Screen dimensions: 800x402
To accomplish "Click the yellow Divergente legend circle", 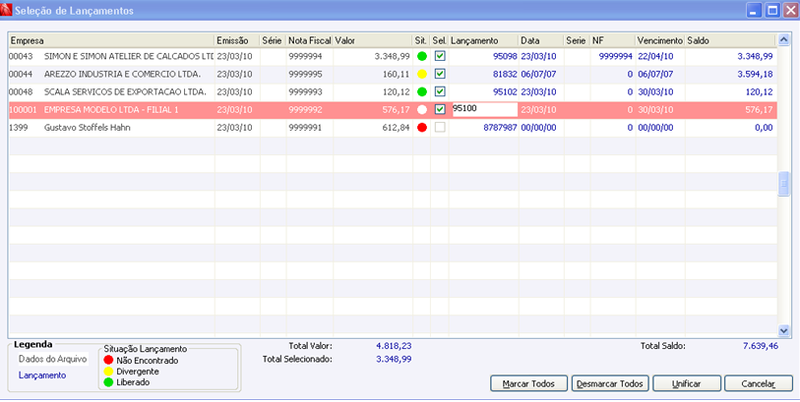I will (x=108, y=371).
